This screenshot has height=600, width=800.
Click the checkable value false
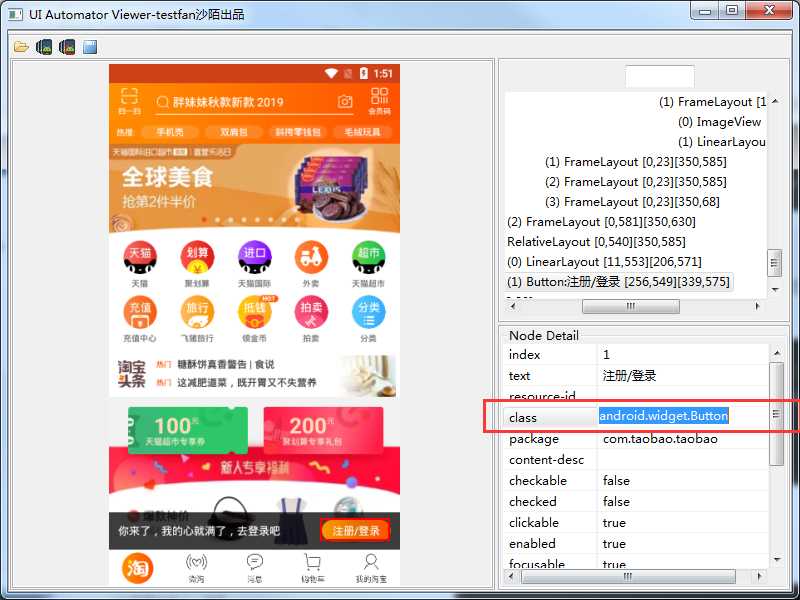[x=616, y=481]
